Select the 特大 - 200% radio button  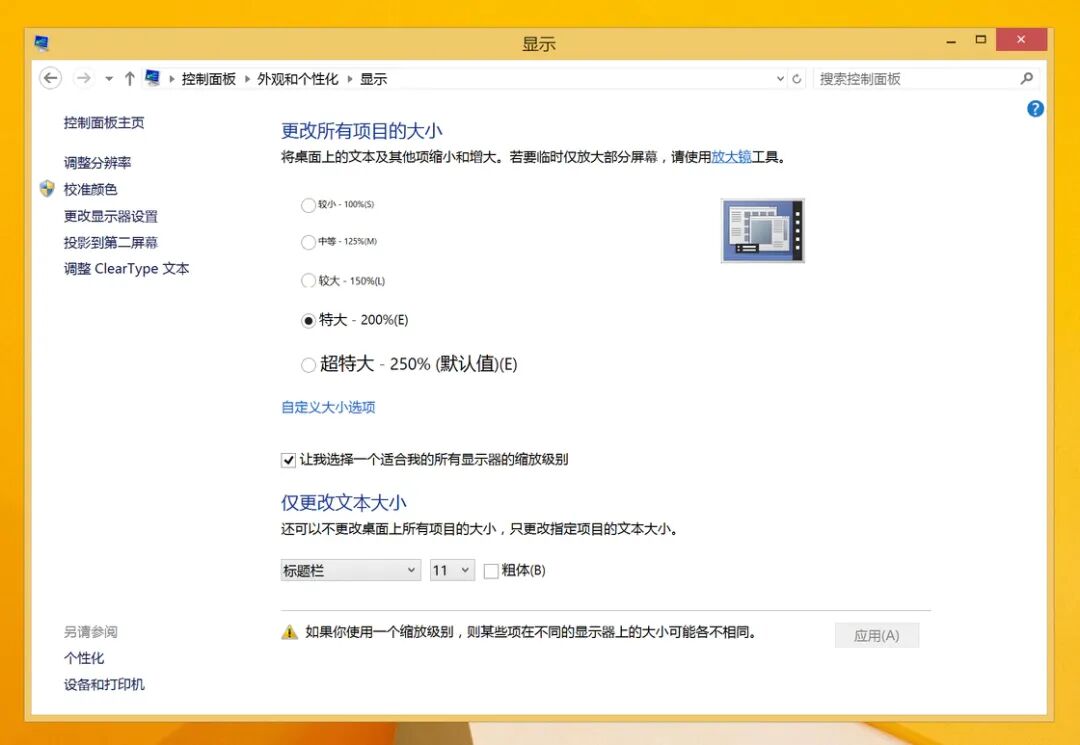[x=308, y=321]
